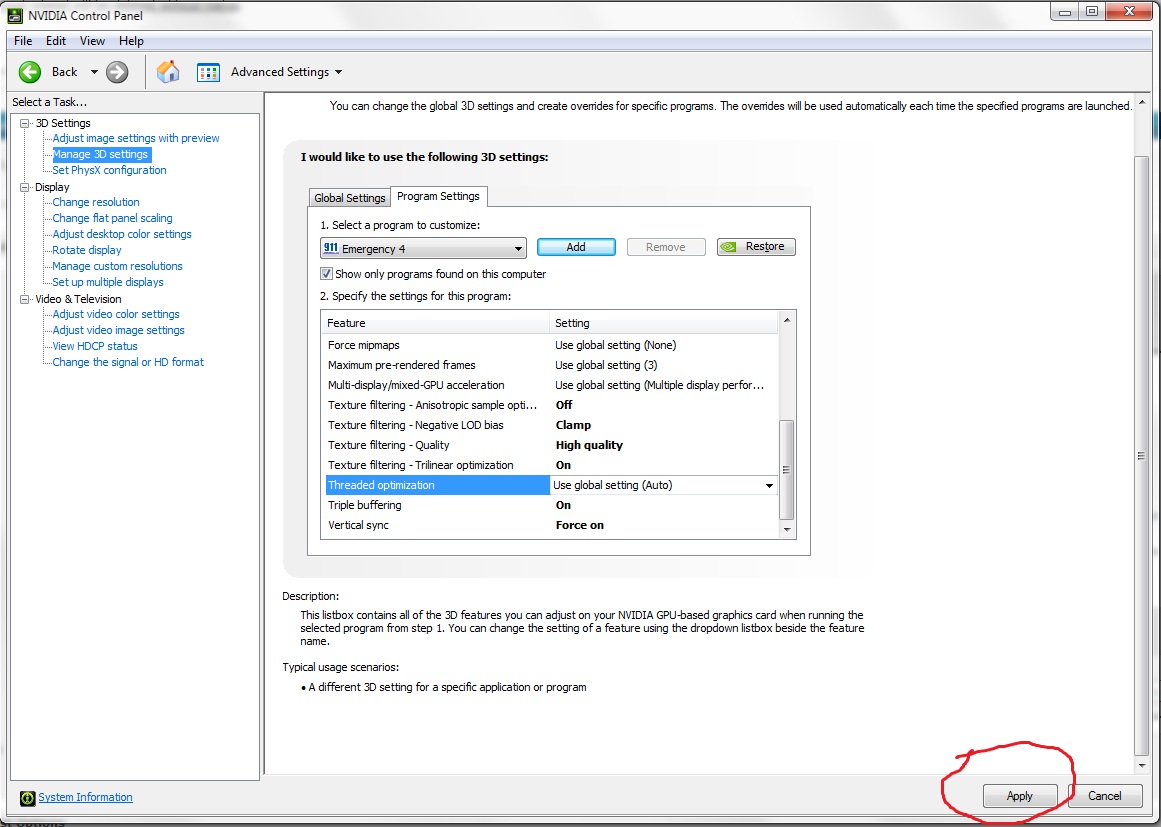Viewport: 1161px width, 827px height.
Task: Click the System Information icon
Action: coord(27,797)
